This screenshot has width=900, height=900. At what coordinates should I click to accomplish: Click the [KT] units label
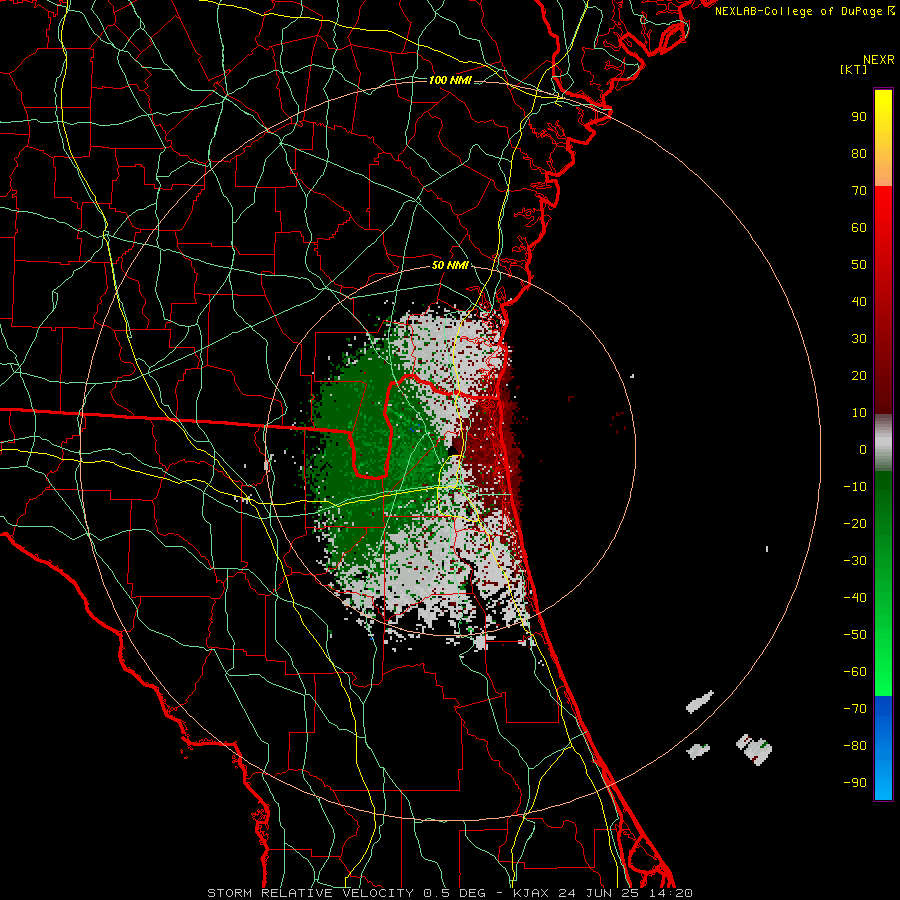(x=854, y=69)
